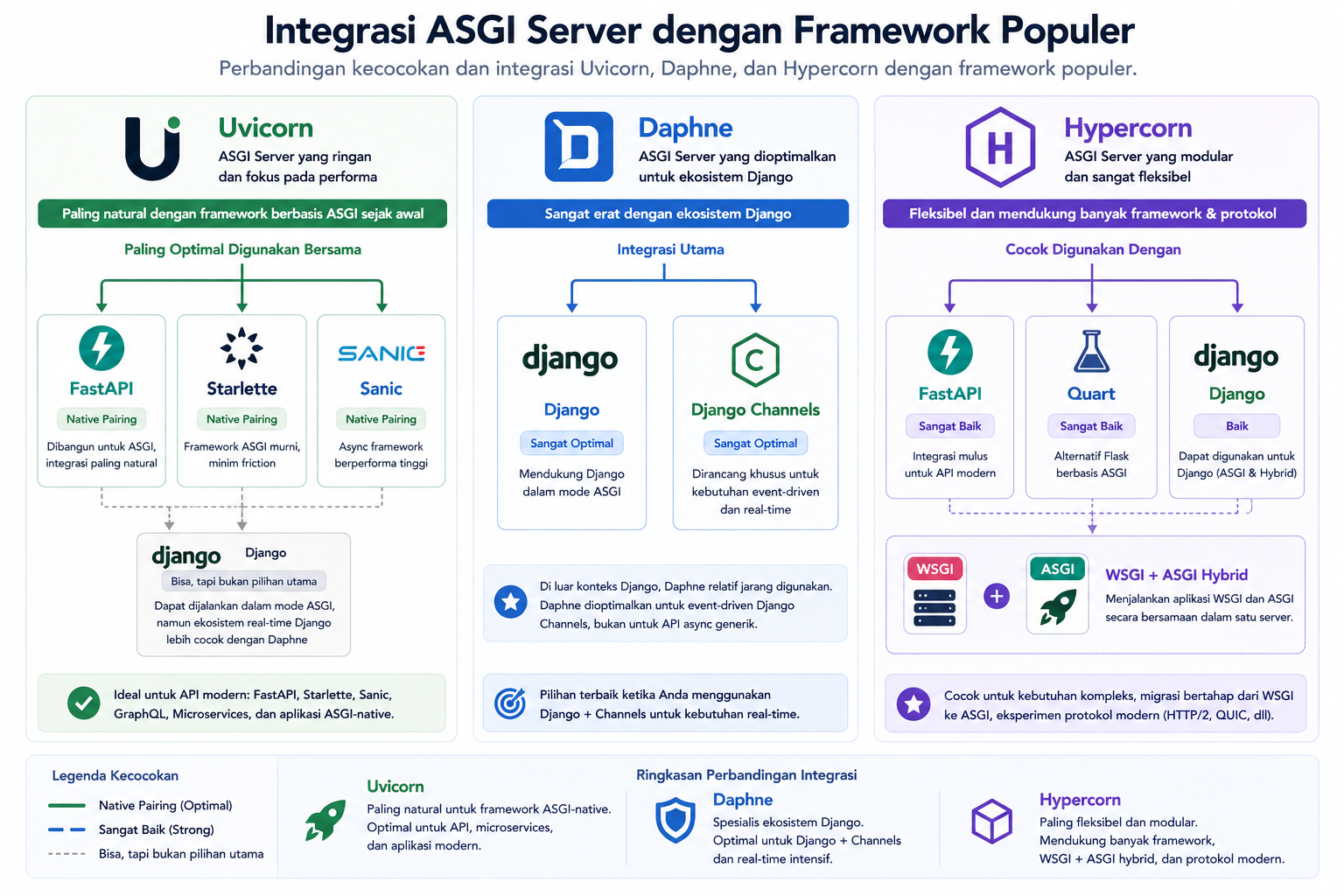Click the blue 'Sangat erat dengan ekosistem Django' banner

click(x=668, y=213)
